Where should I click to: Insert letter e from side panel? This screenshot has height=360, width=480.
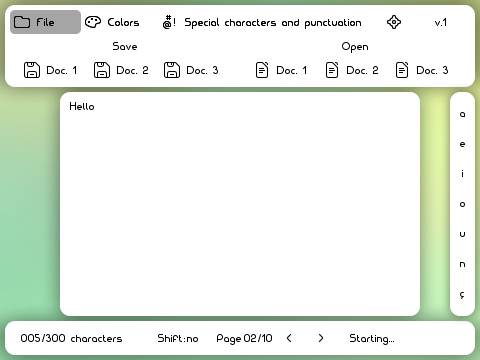(x=462, y=144)
